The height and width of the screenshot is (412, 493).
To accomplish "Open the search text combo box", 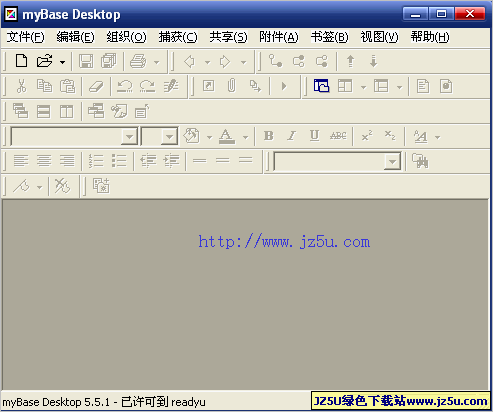I will (x=337, y=161).
